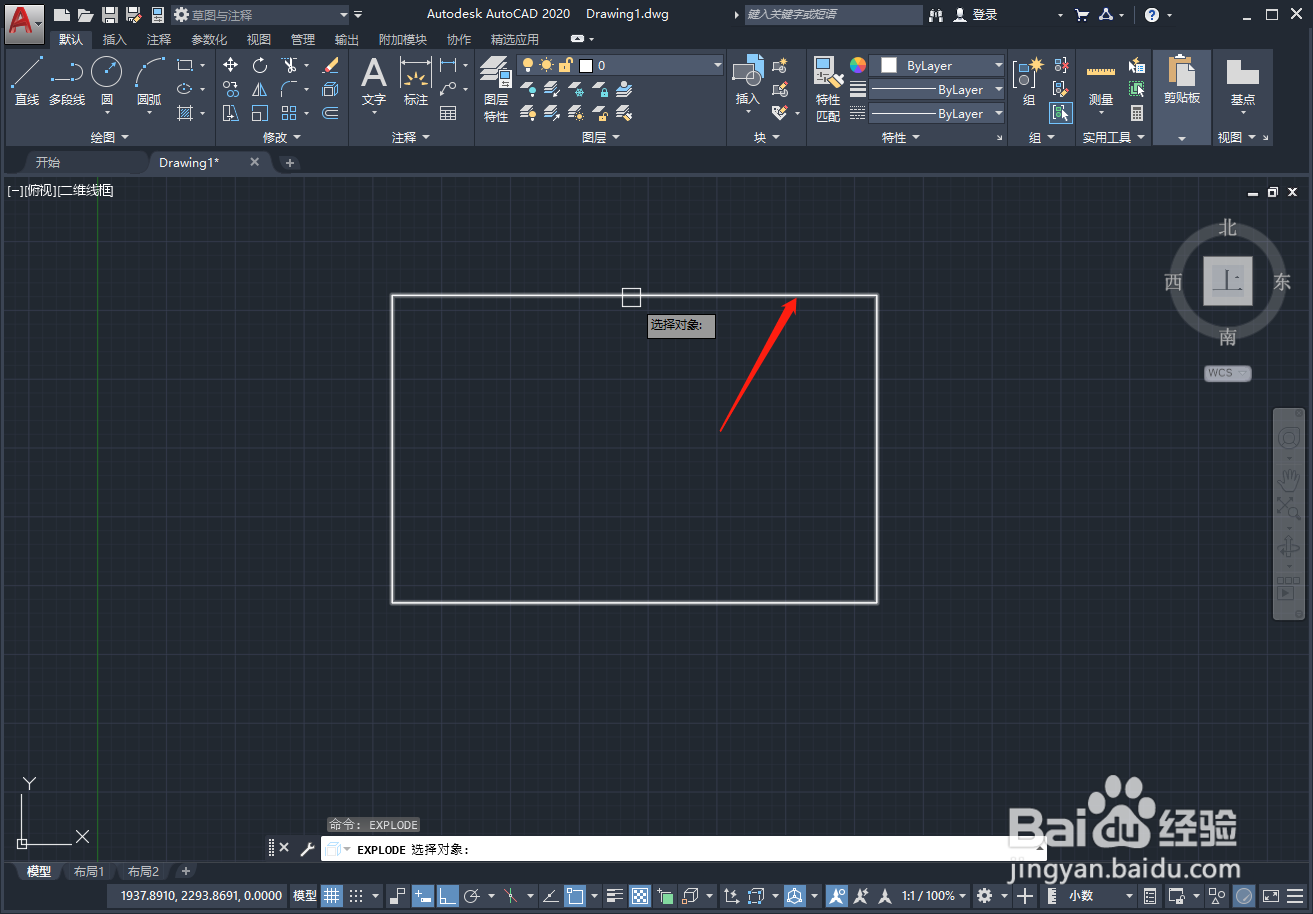Click the 登录 sign-in button

(975, 15)
